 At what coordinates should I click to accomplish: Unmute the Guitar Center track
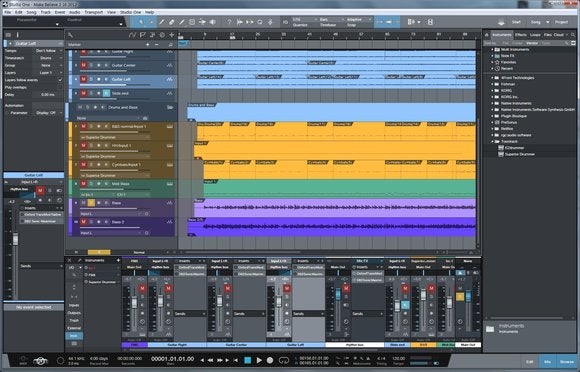coord(84,65)
